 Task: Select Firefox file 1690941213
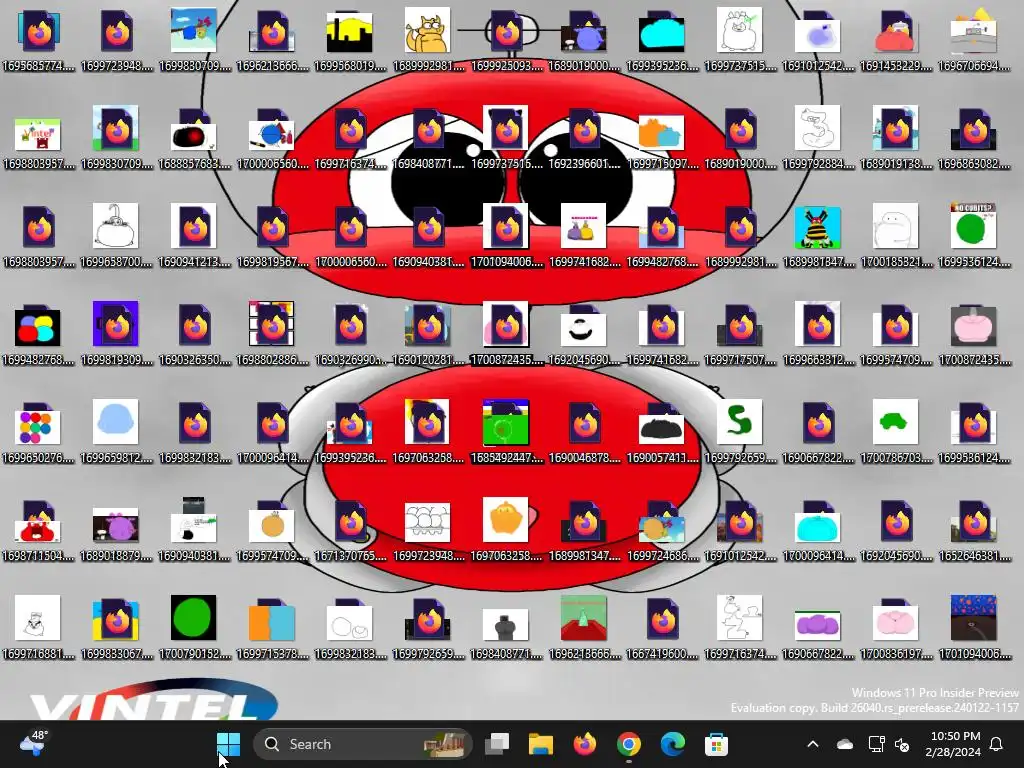(194, 236)
